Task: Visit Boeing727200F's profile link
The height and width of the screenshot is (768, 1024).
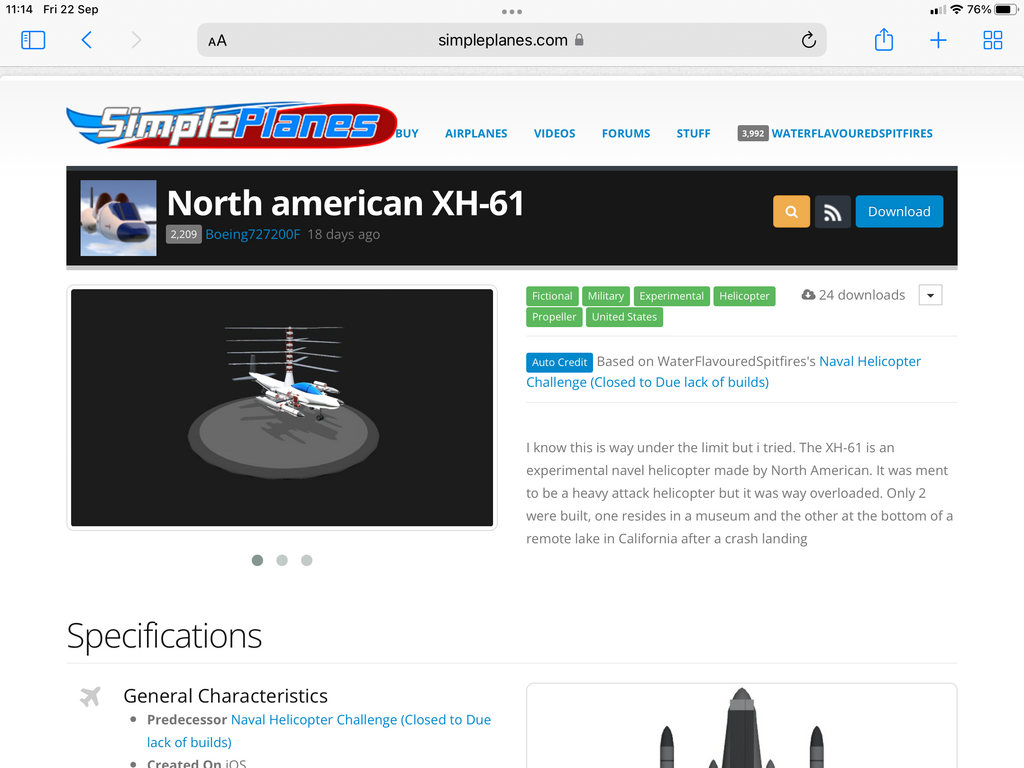Action: 253,234
